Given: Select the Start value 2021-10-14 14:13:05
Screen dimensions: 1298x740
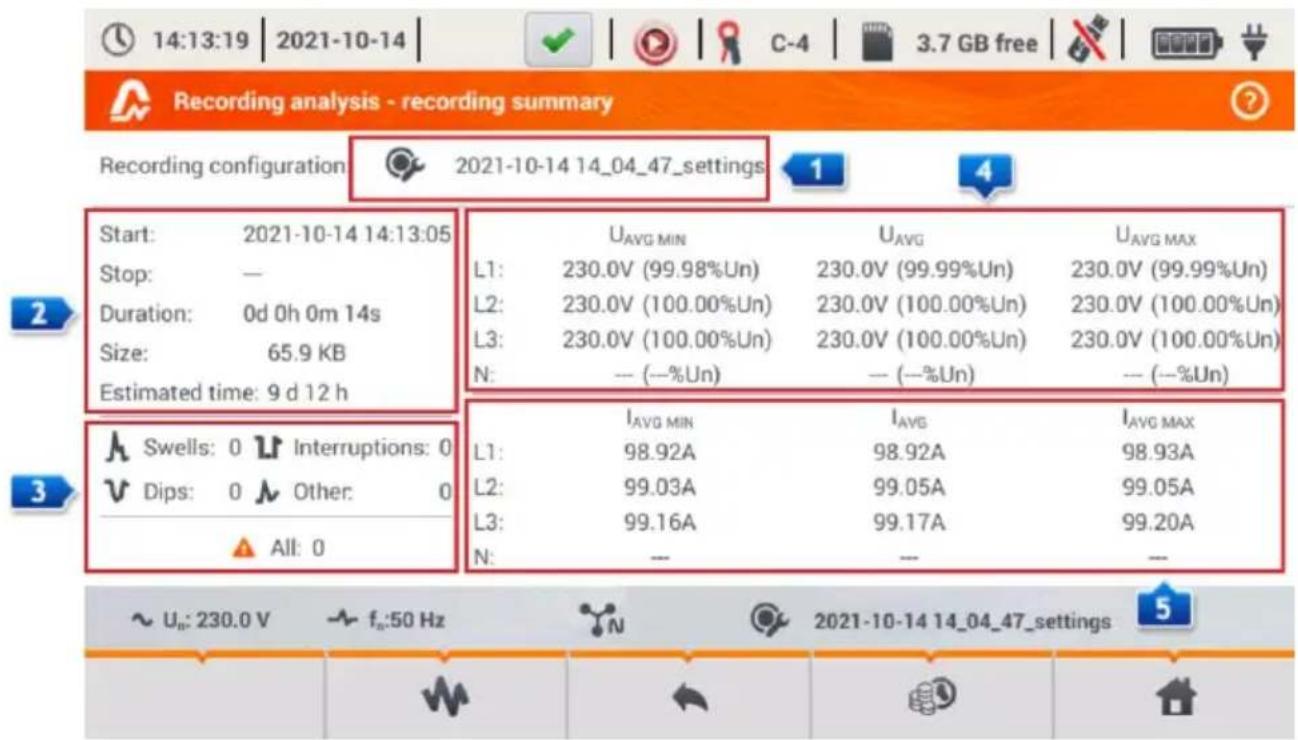Looking at the screenshot, I should (x=347, y=234).
